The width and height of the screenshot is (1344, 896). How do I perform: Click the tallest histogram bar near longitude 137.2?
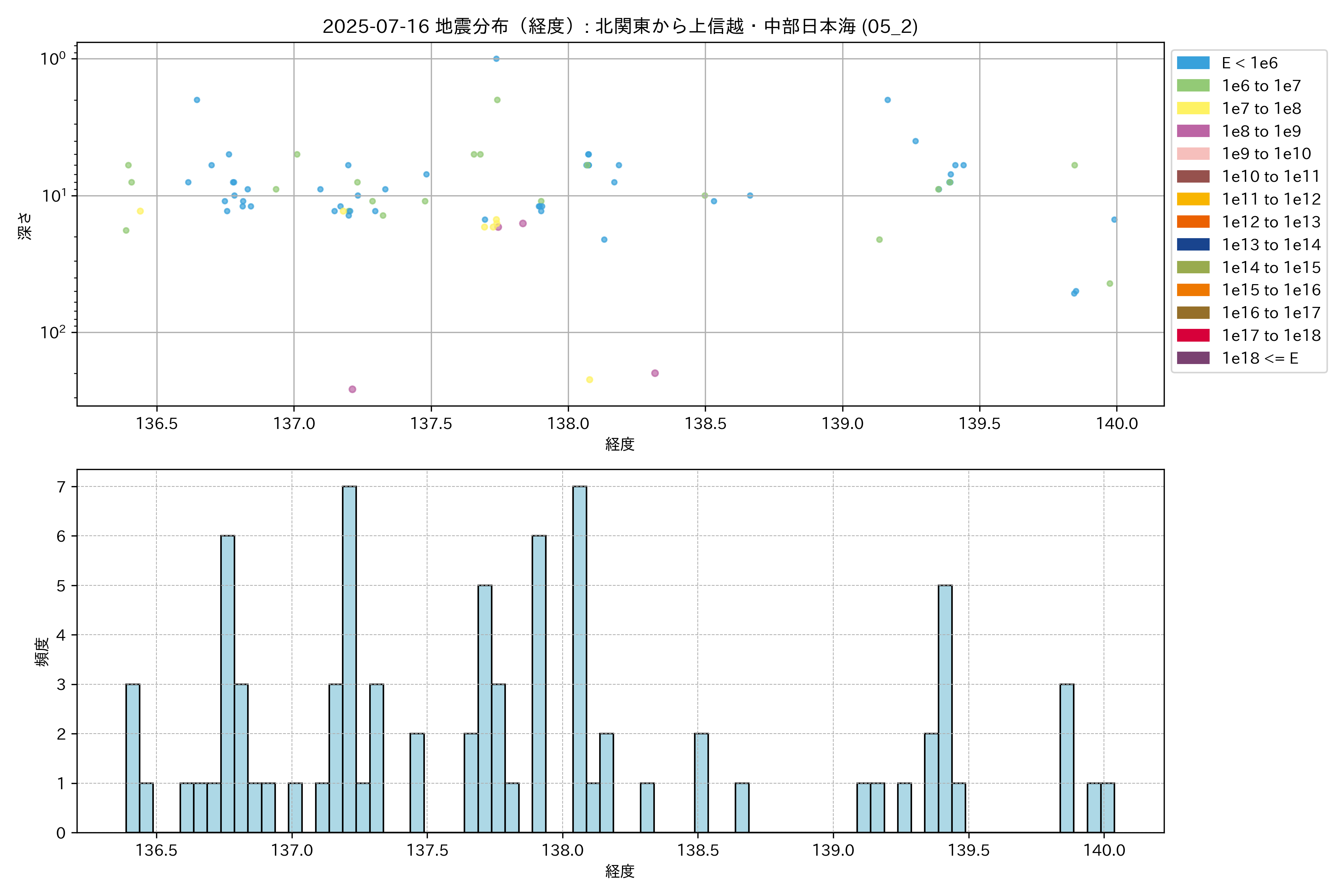pyautogui.click(x=349, y=659)
